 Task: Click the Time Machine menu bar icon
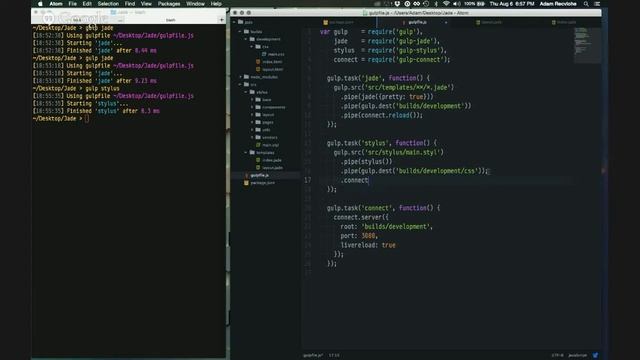426,4
